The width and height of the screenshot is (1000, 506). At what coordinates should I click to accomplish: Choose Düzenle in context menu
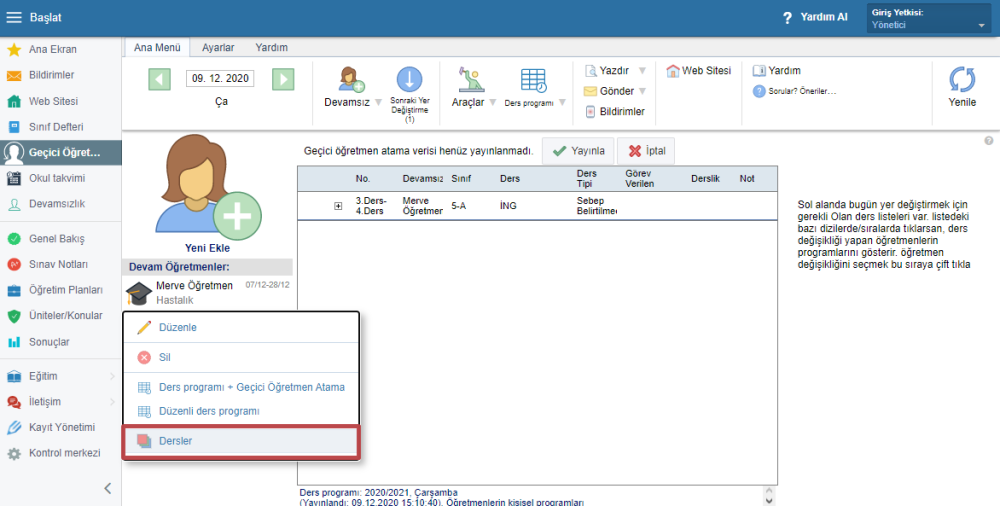tap(241, 327)
